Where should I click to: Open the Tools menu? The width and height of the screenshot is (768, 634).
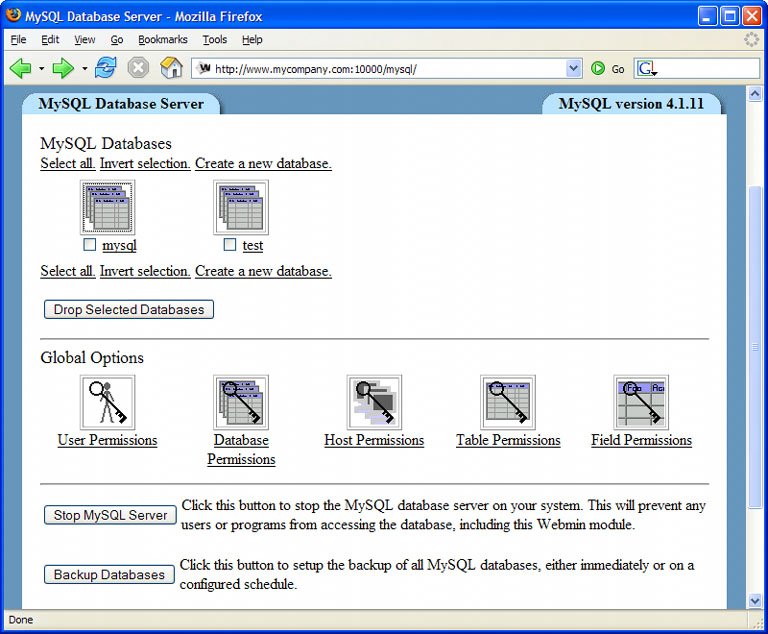[x=214, y=40]
